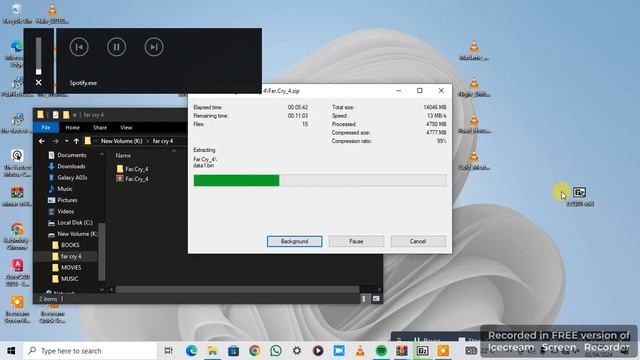The height and width of the screenshot is (360, 640).
Task: Go up one folder level
Action: coord(76,141)
